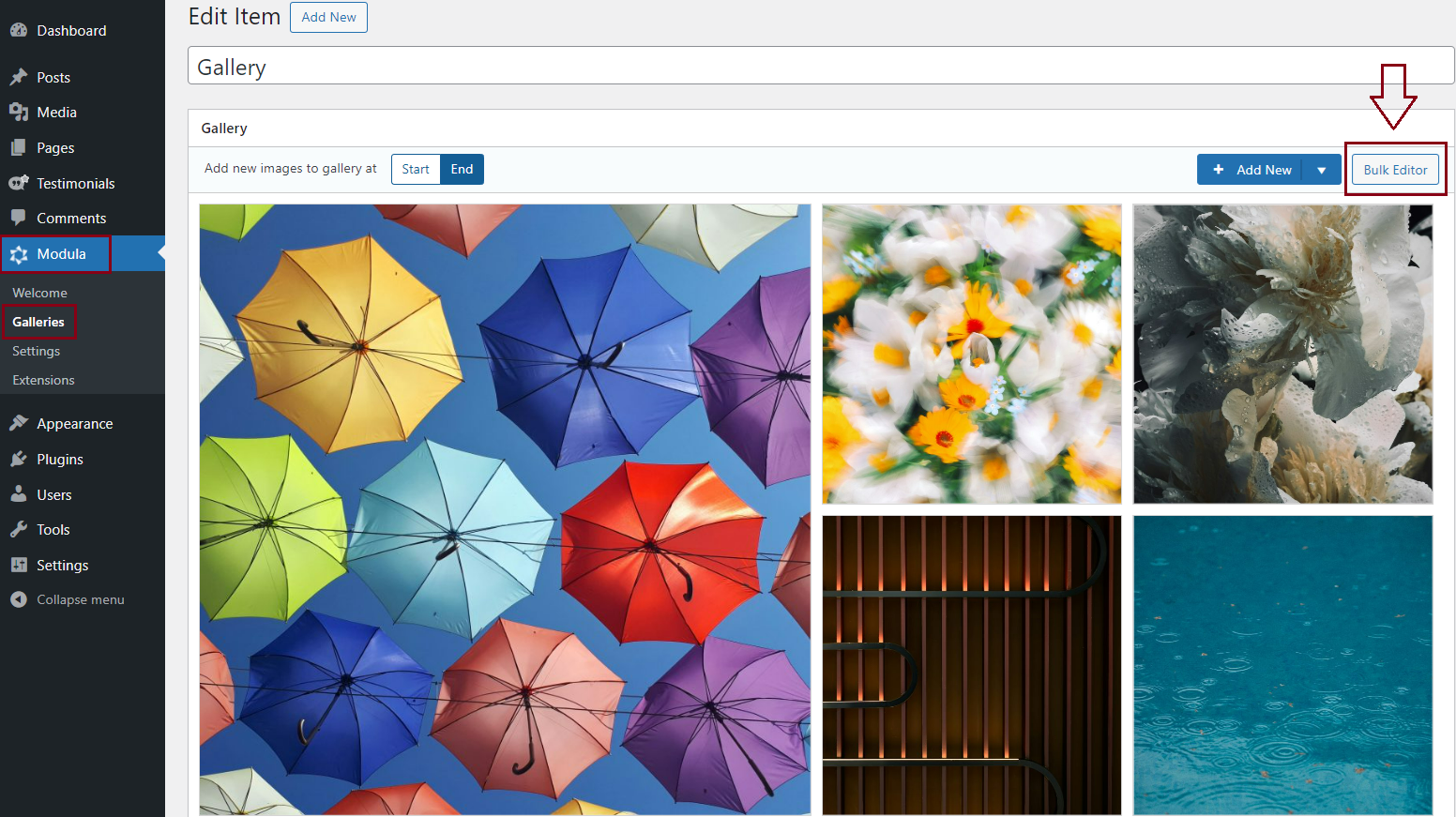1456x817 pixels.
Task: Click Add New beside Edit Item heading
Action: click(x=328, y=17)
